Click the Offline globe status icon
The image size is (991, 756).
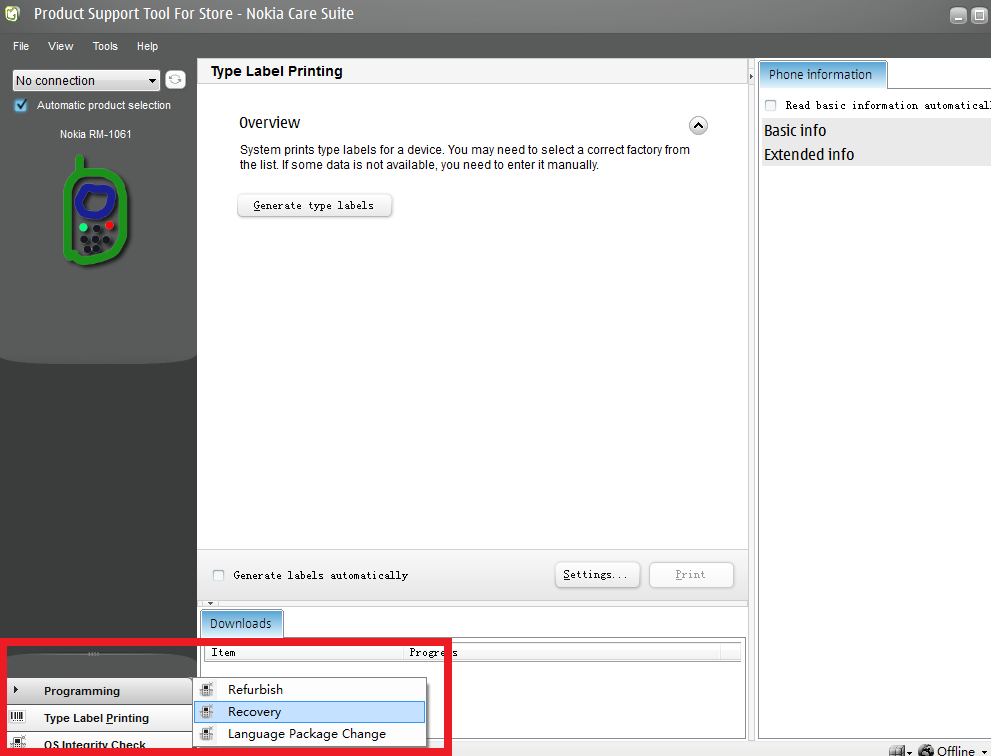point(926,750)
